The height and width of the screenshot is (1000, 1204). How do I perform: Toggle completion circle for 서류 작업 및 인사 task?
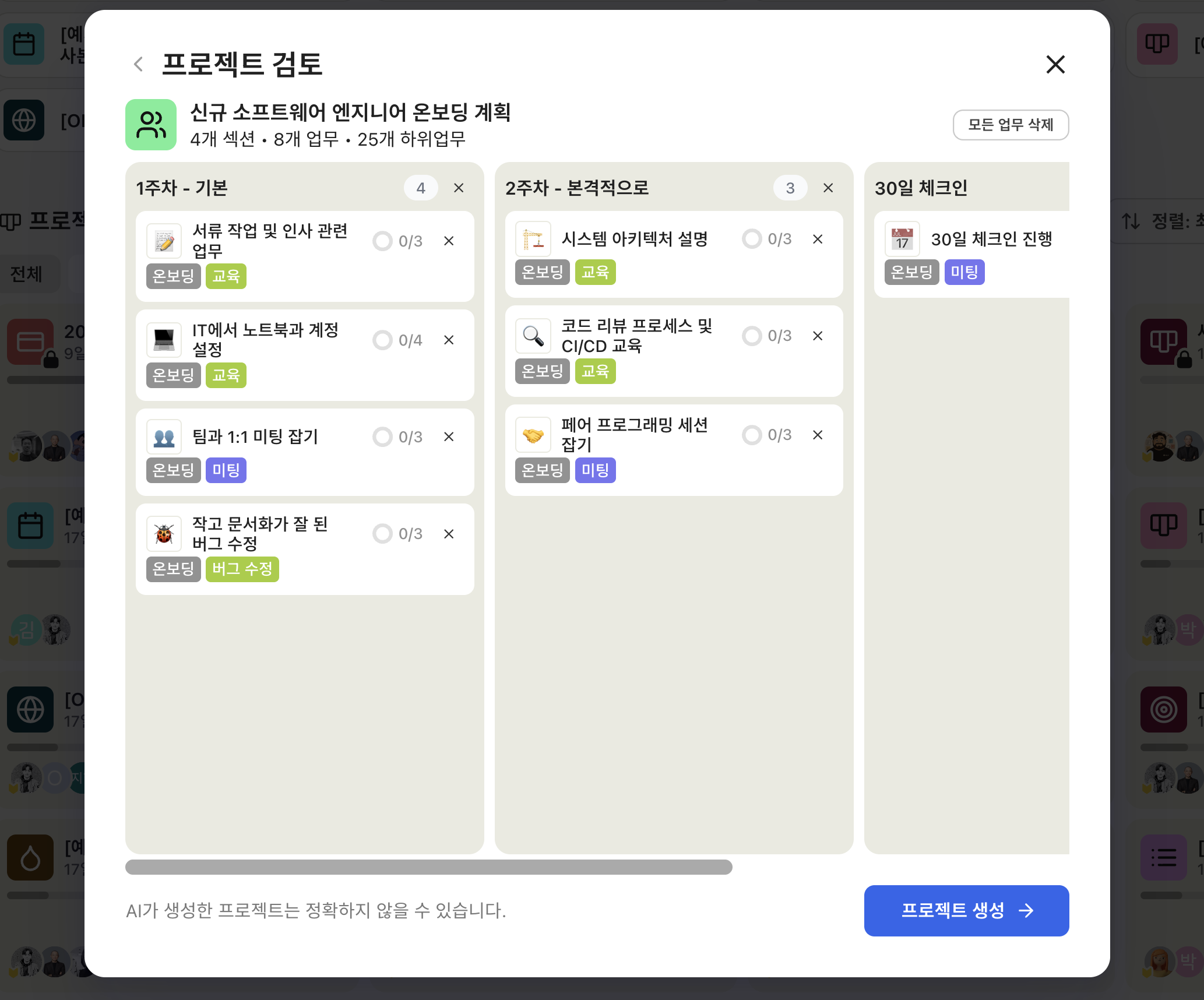point(382,241)
